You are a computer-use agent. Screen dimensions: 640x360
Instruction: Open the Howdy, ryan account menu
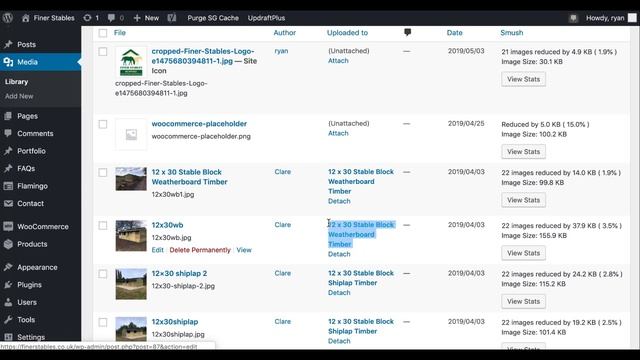(605, 18)
